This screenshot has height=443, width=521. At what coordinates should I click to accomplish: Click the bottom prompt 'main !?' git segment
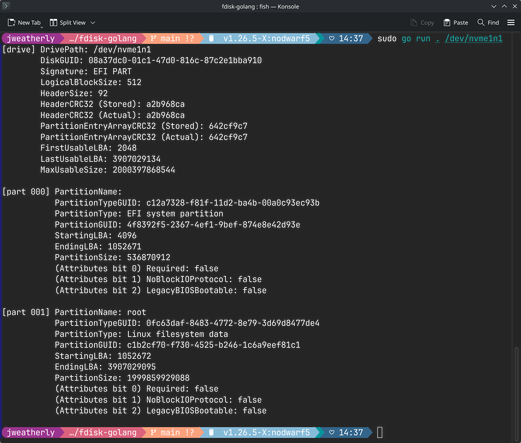(172, 433)
